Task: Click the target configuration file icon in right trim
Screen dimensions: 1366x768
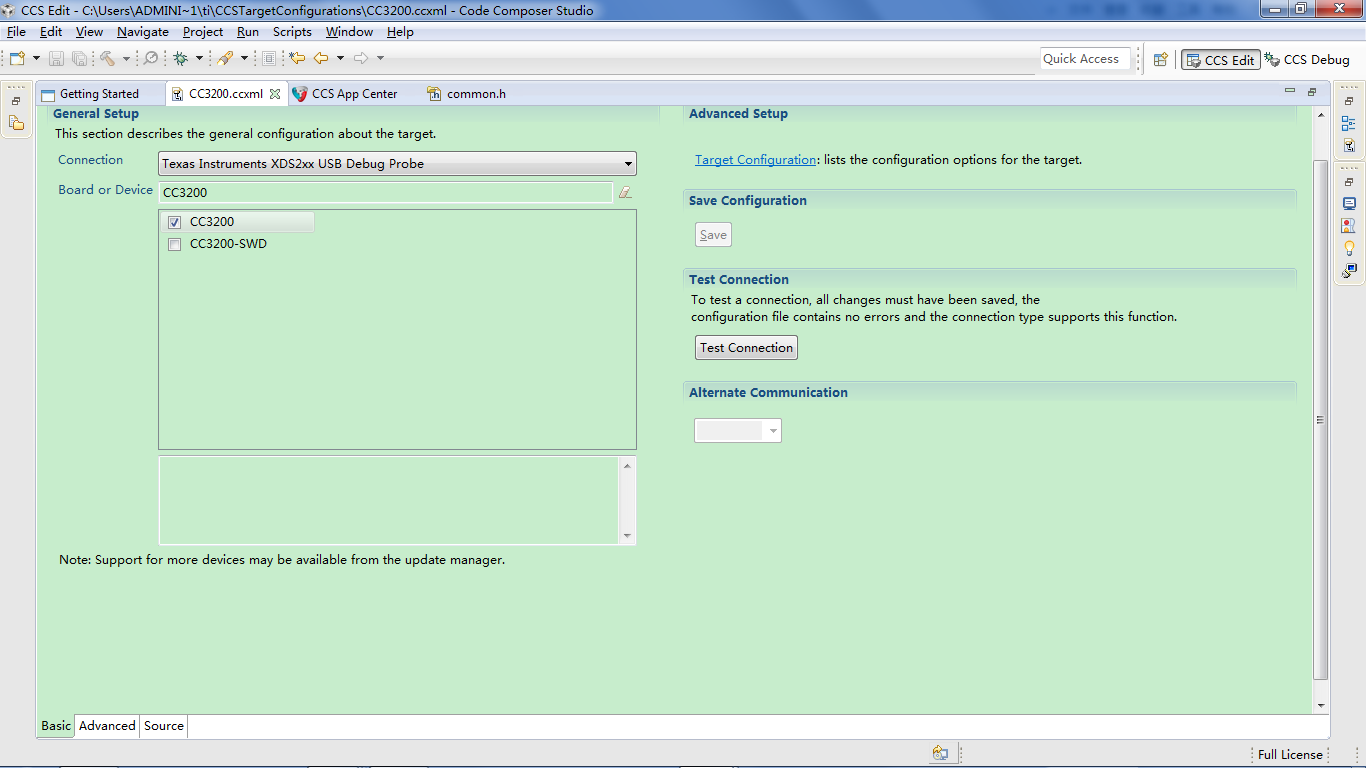Action: tap(1349, 145)
